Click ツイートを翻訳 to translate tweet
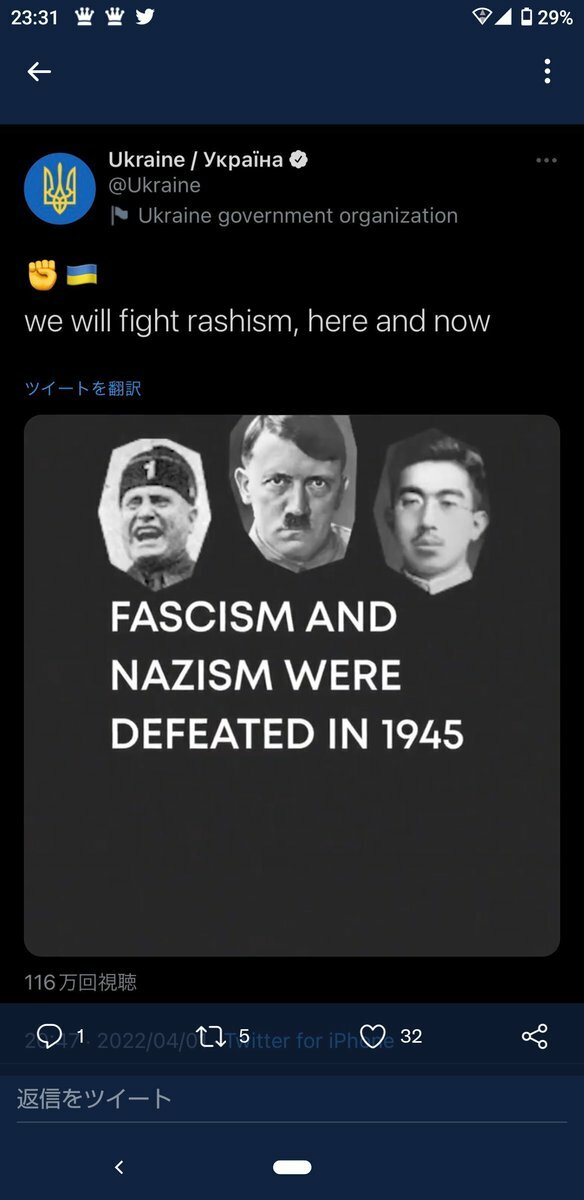Screen dimensions: 584x1200 tap(83, 388)
